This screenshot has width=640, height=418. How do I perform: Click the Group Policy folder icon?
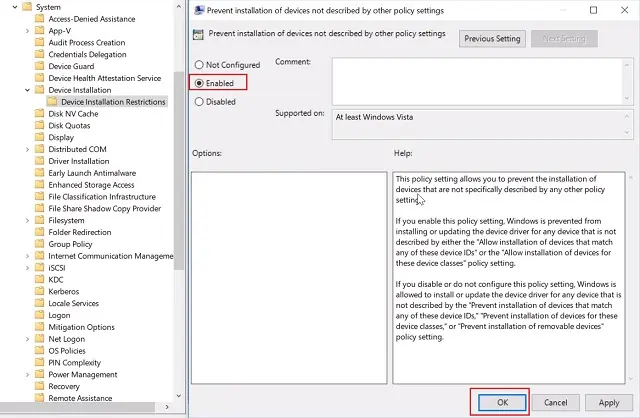40,244
